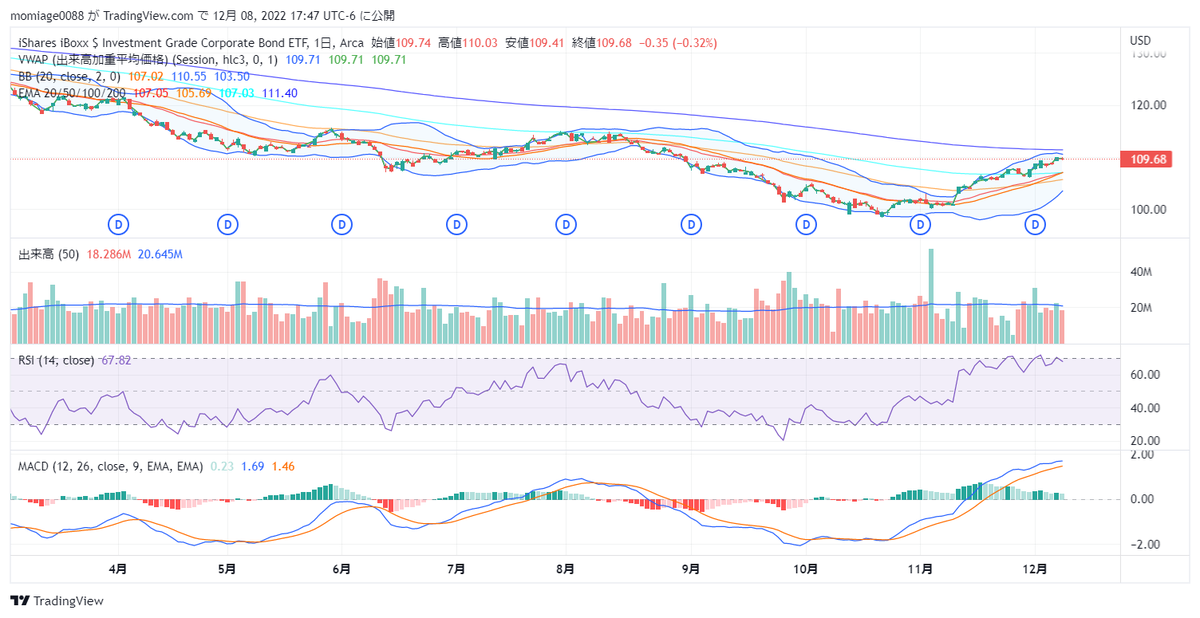Viewport: 1200px width, 618px height.
Task: Click the BB upper band value 110.55
Action: coord(189,76)
